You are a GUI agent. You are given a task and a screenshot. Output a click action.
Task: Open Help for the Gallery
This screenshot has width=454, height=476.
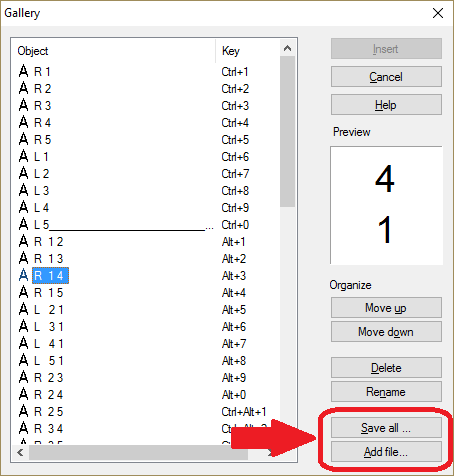point(386,105)
